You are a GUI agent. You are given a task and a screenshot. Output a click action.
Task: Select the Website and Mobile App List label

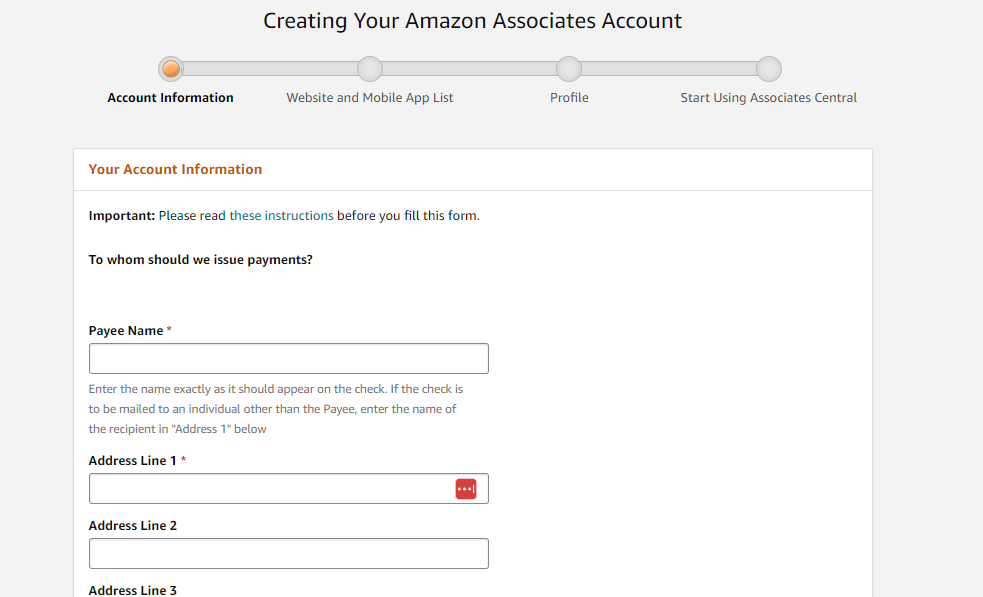point(370,98)
